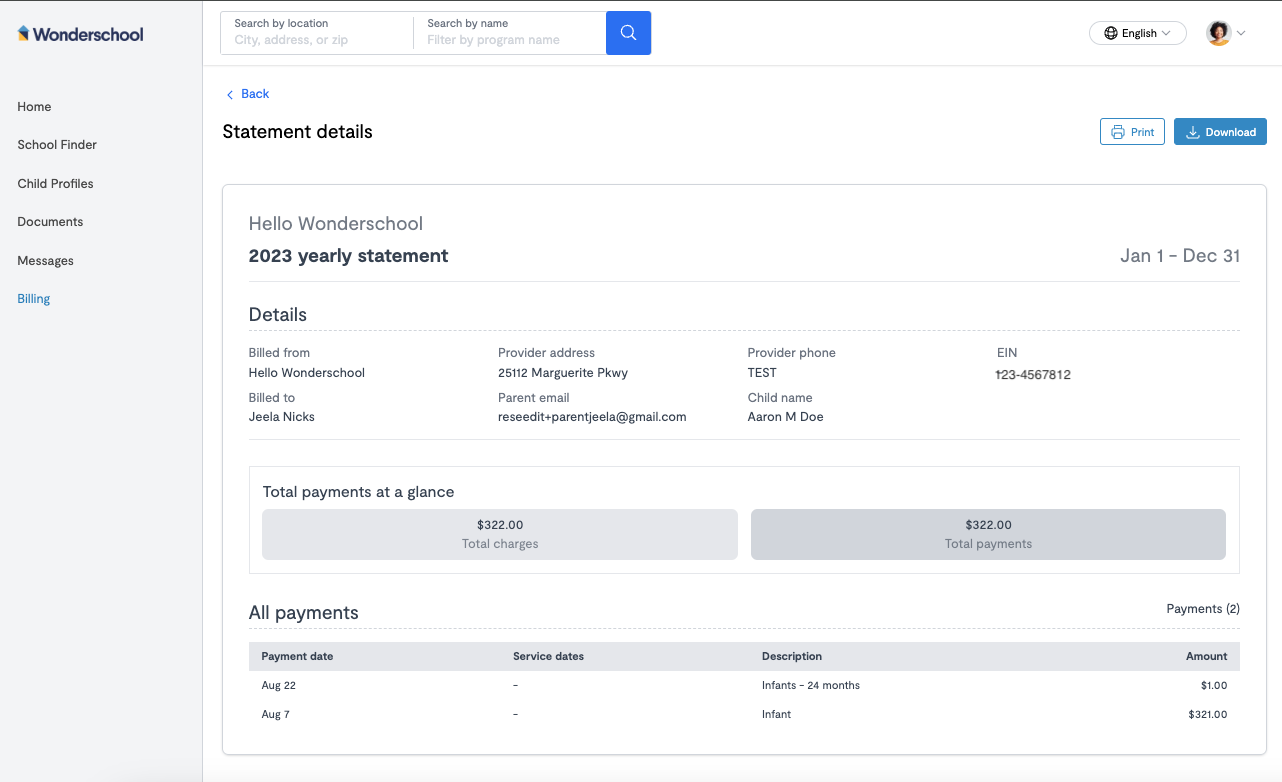The image size is (1282, 782).
Task: Click the blue search magnifier button
Action: (628, 33)
